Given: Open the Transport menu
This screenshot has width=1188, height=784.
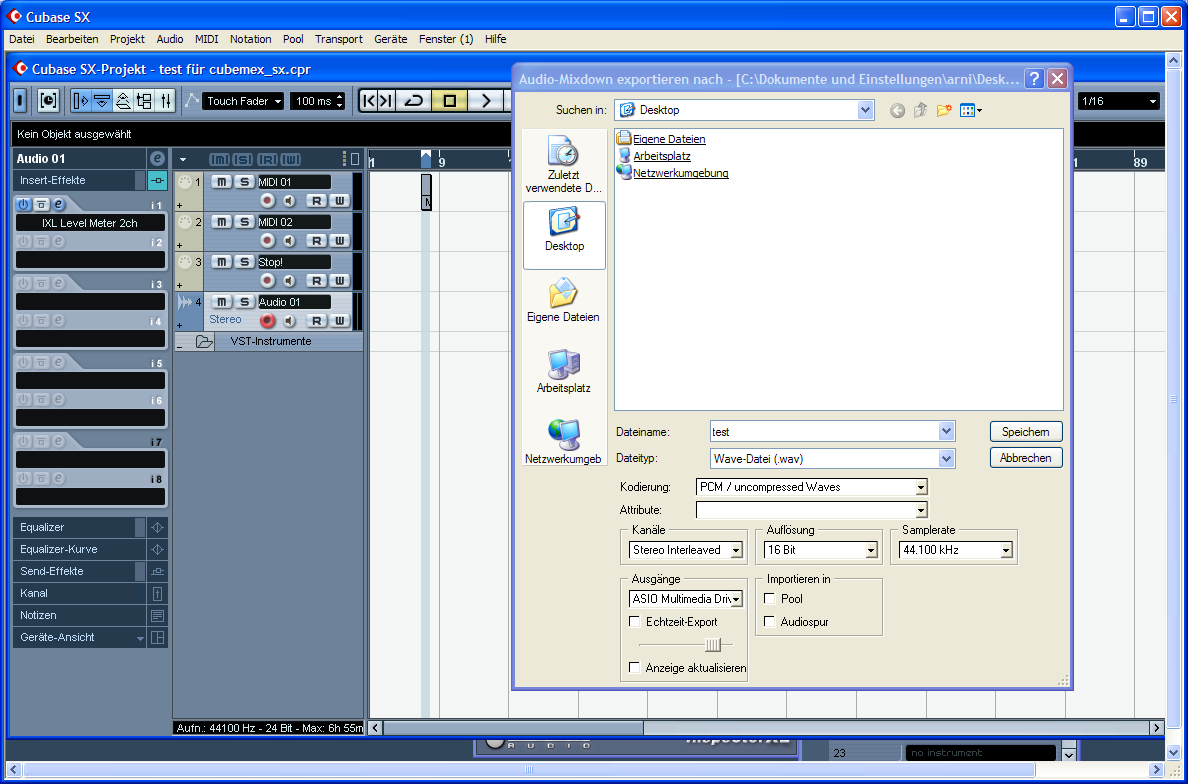Looking at the screenshot, I should tap(339, 39).
